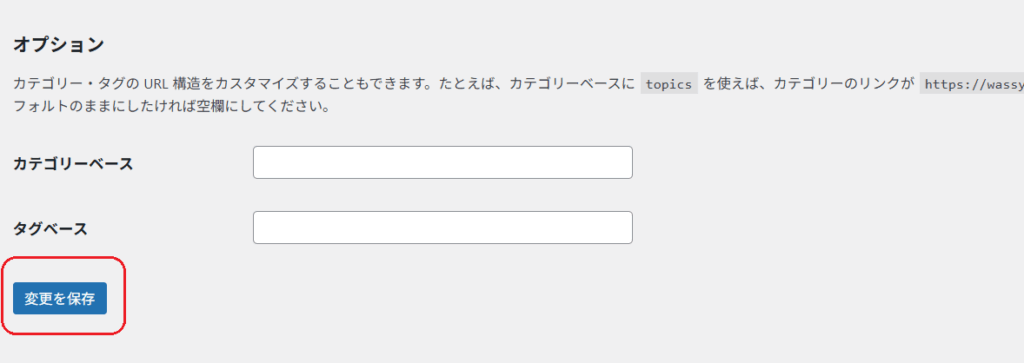The height and width of the screenshot is (363, 1024).
Task: Click the https://wassy URL code snippet
Action: (972, 84)
